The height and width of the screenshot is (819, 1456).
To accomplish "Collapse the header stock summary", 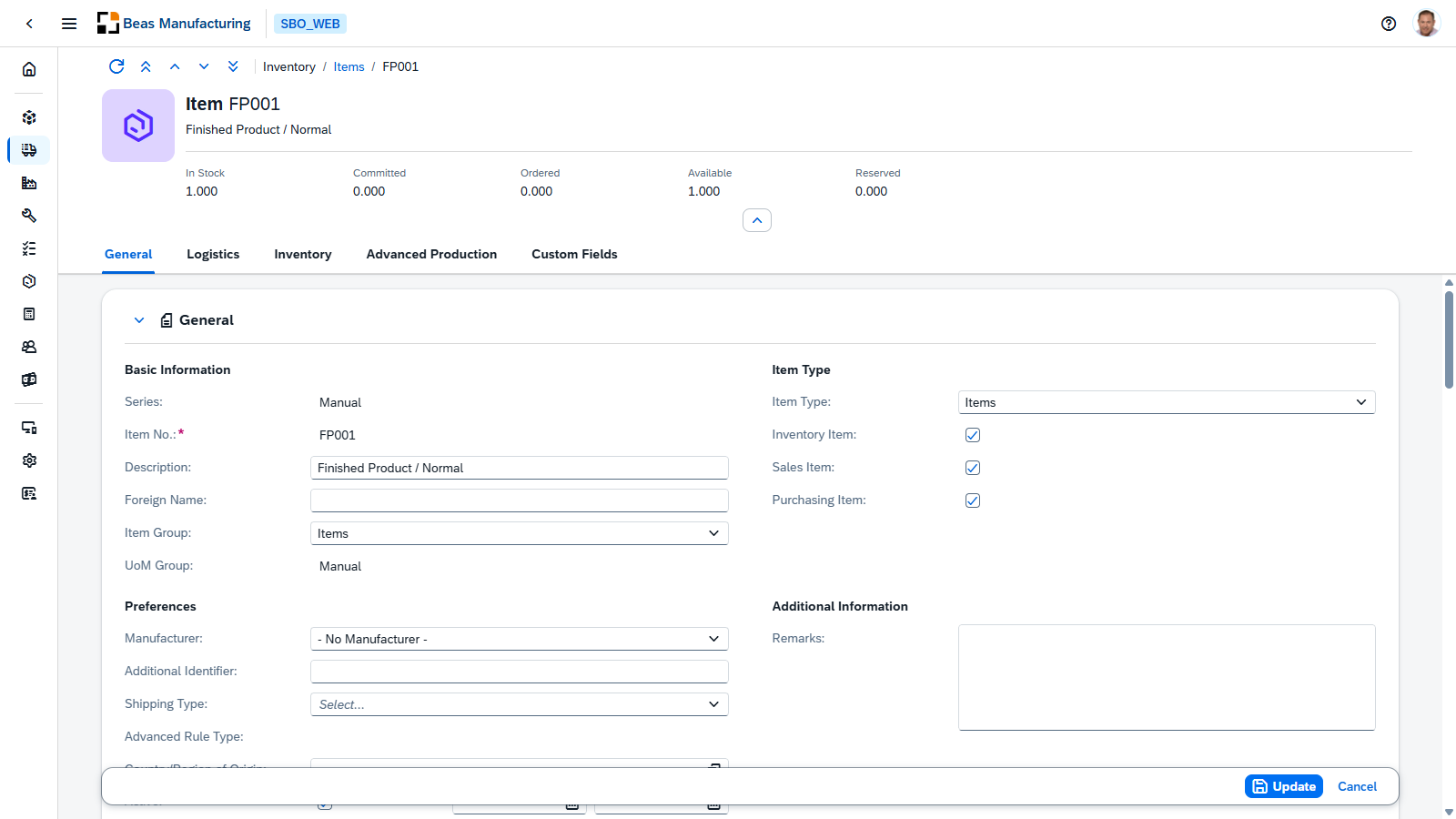I will (757, 220).
